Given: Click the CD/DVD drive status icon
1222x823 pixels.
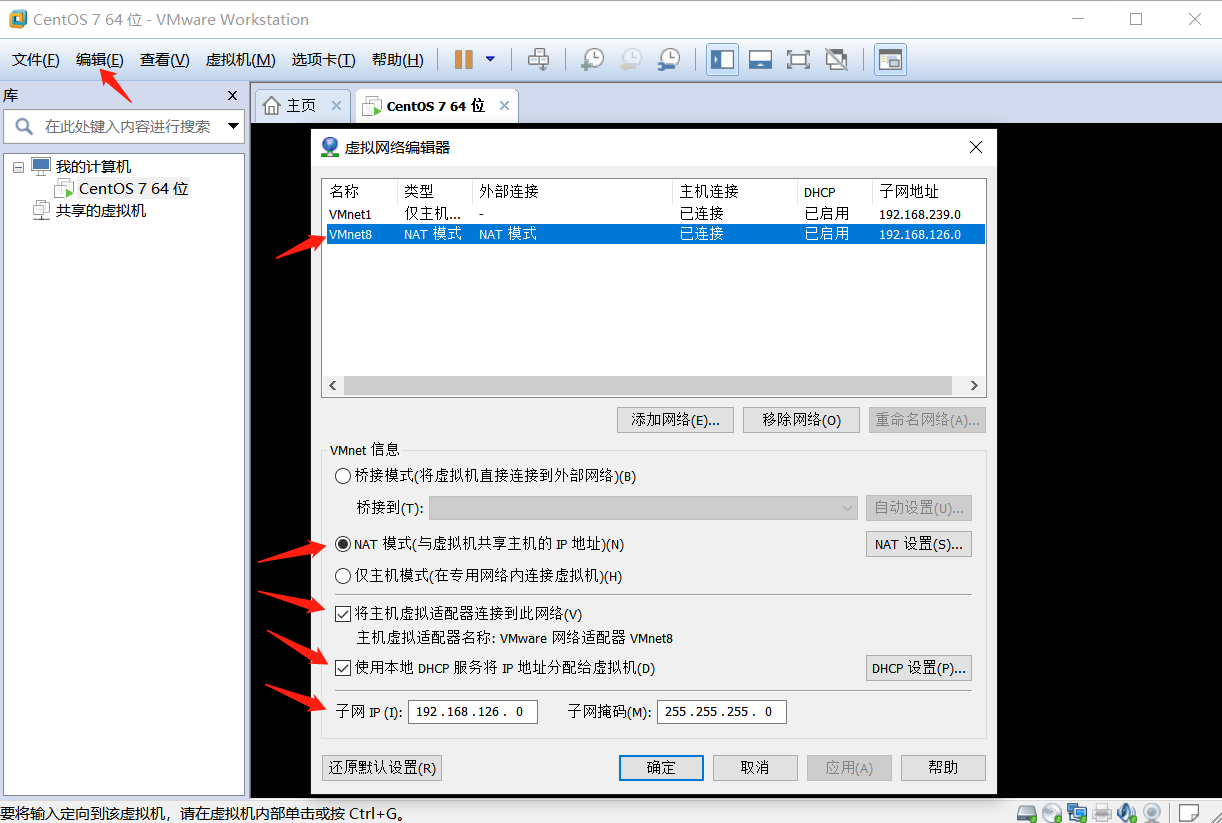Looking at the screenshot, I should (1052, 812).
